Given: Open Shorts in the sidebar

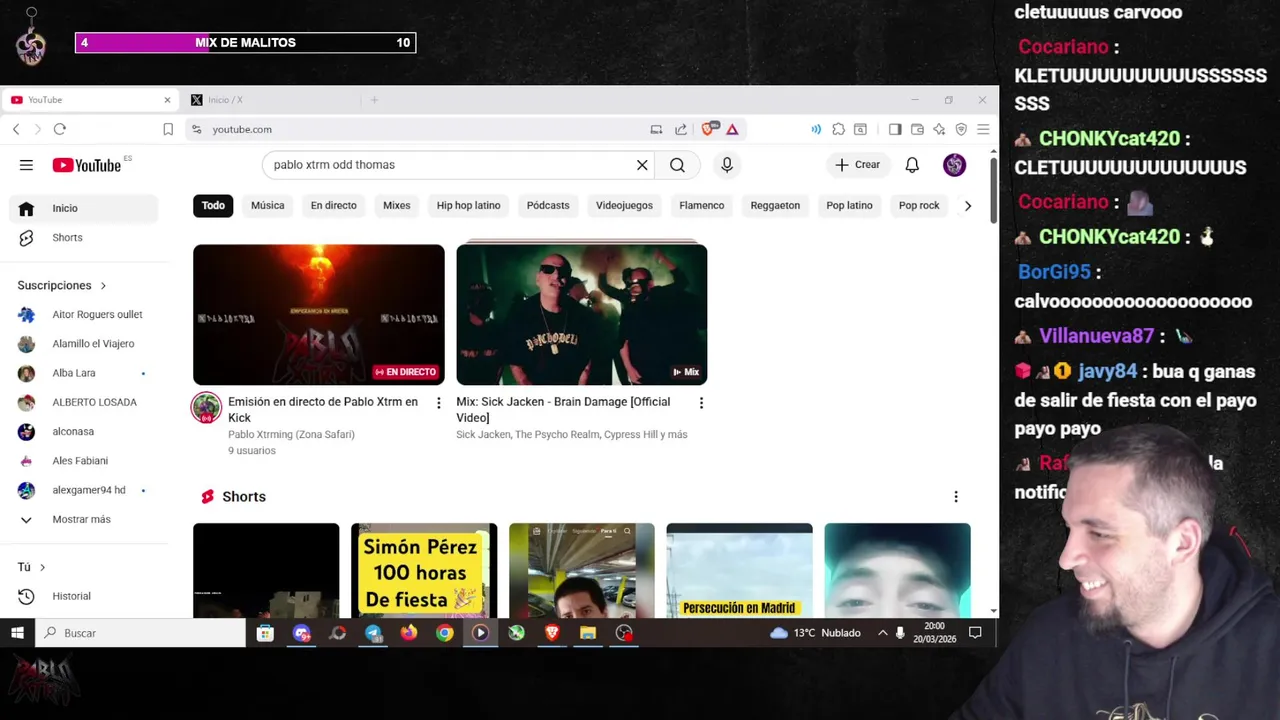Looking at the screenshot, I should [84, 238].
